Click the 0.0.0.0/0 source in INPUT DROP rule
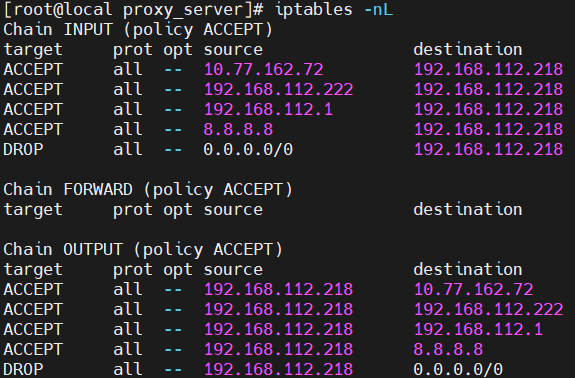 click(x=248, y=149)
